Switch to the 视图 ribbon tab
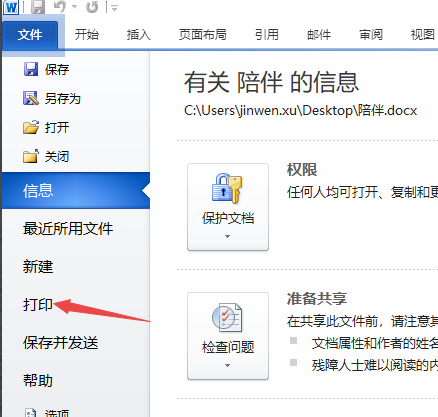Viewport: 438px width, 417px height. (x=423, y=35)
